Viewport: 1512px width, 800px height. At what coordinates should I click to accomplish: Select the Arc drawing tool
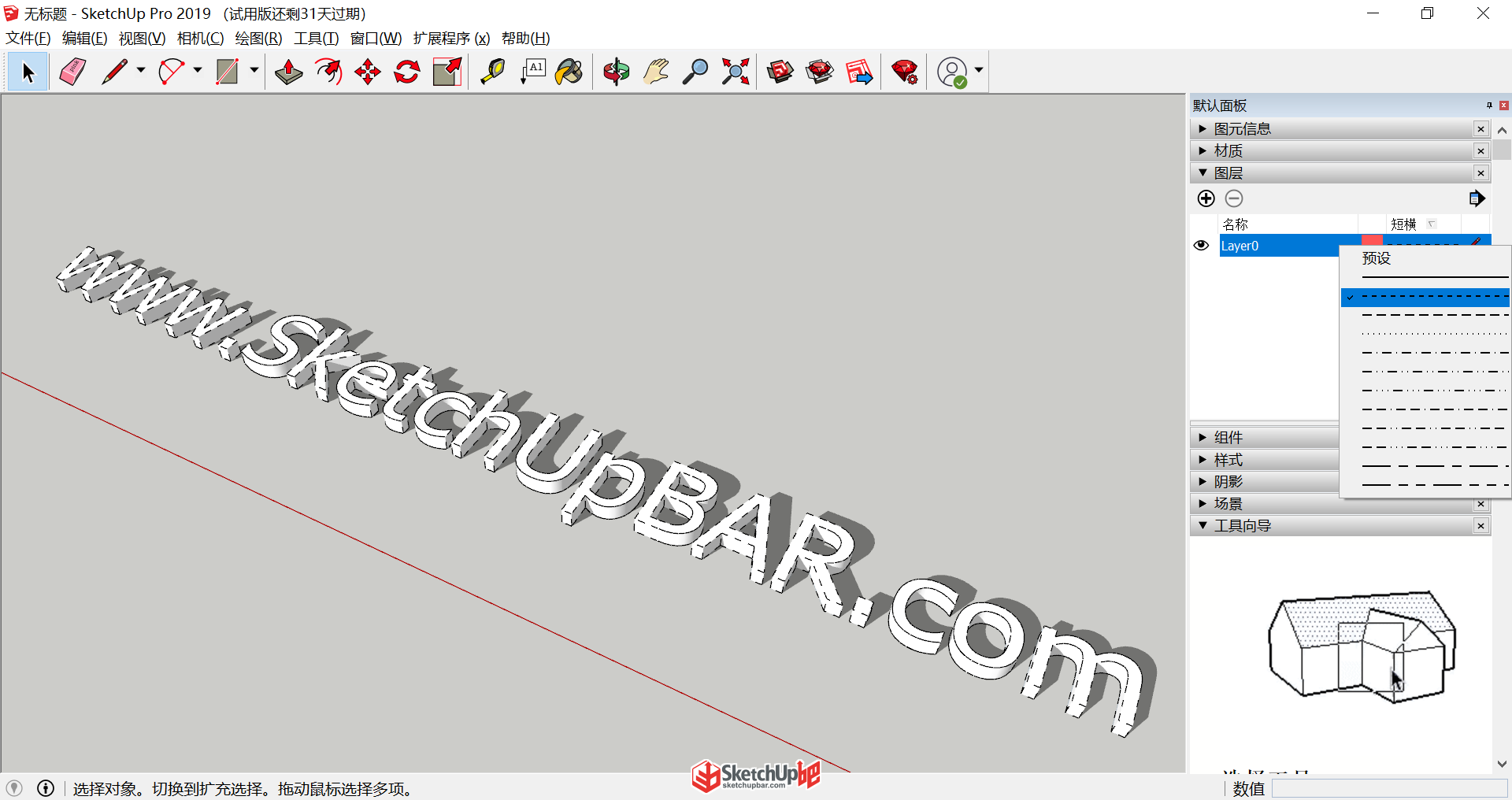[x=171, y=72]
